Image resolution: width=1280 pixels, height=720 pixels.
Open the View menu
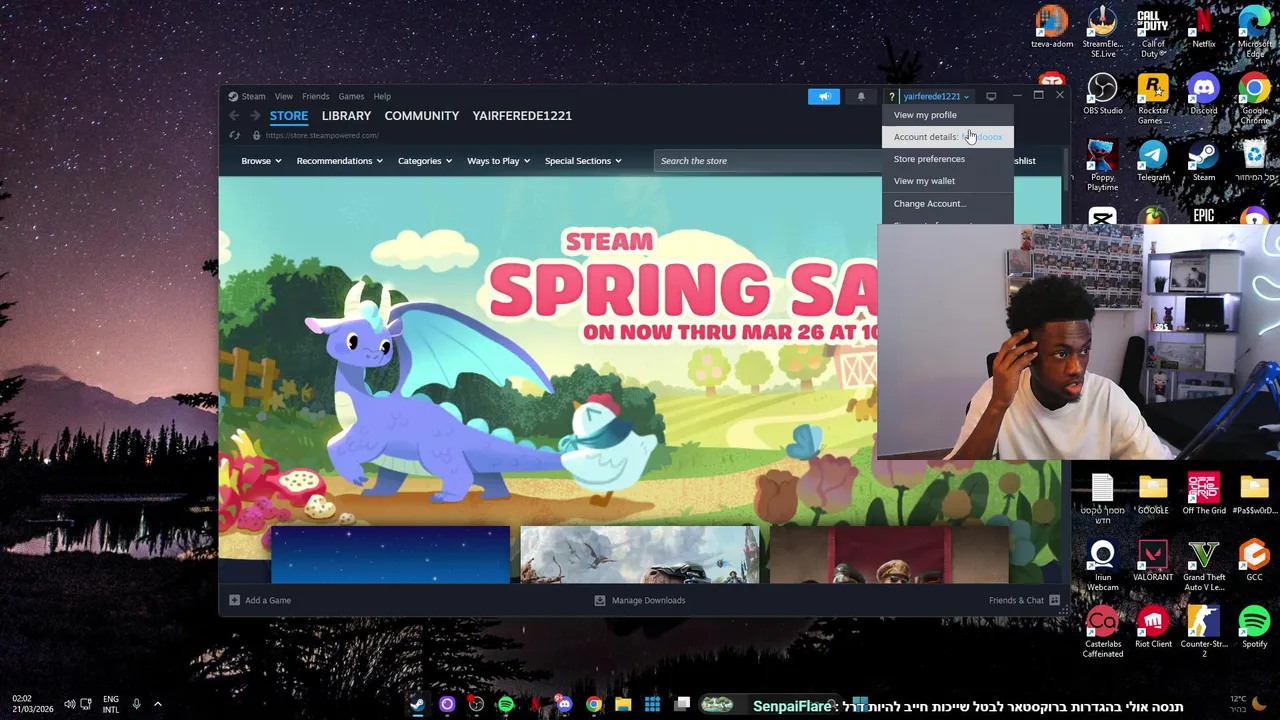click(284, 97)
